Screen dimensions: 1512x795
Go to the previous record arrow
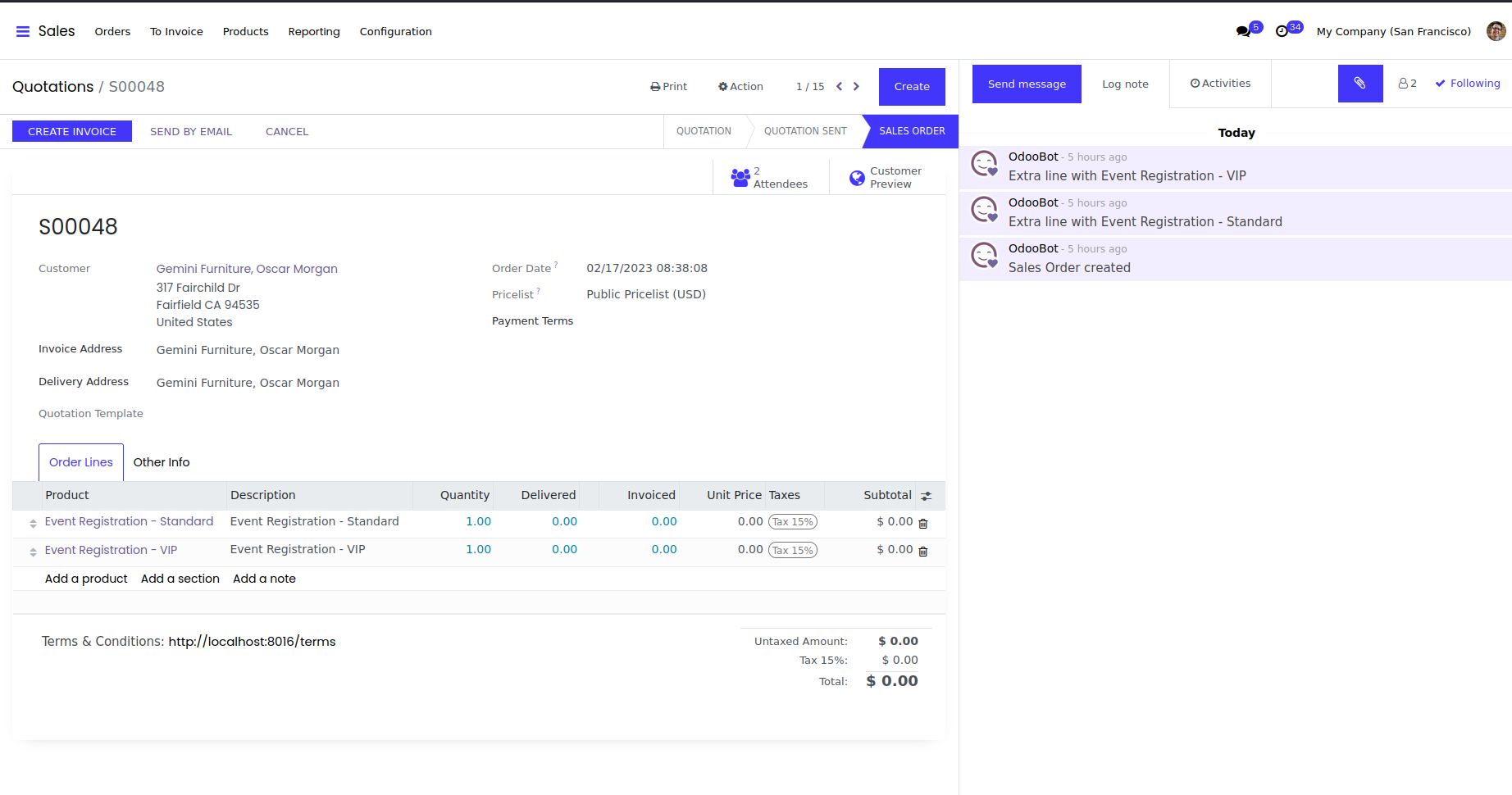pyautogui.click(x=839, y=86)
